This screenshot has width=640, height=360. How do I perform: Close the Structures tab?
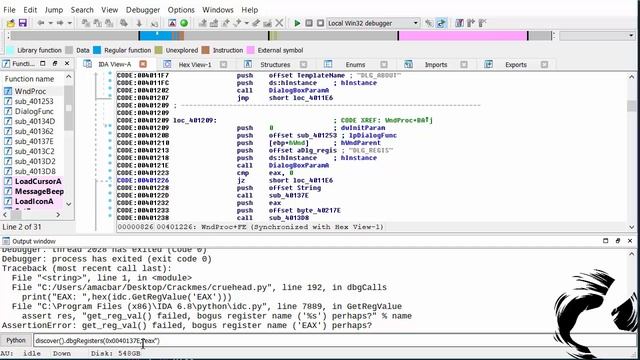(303, 64)
